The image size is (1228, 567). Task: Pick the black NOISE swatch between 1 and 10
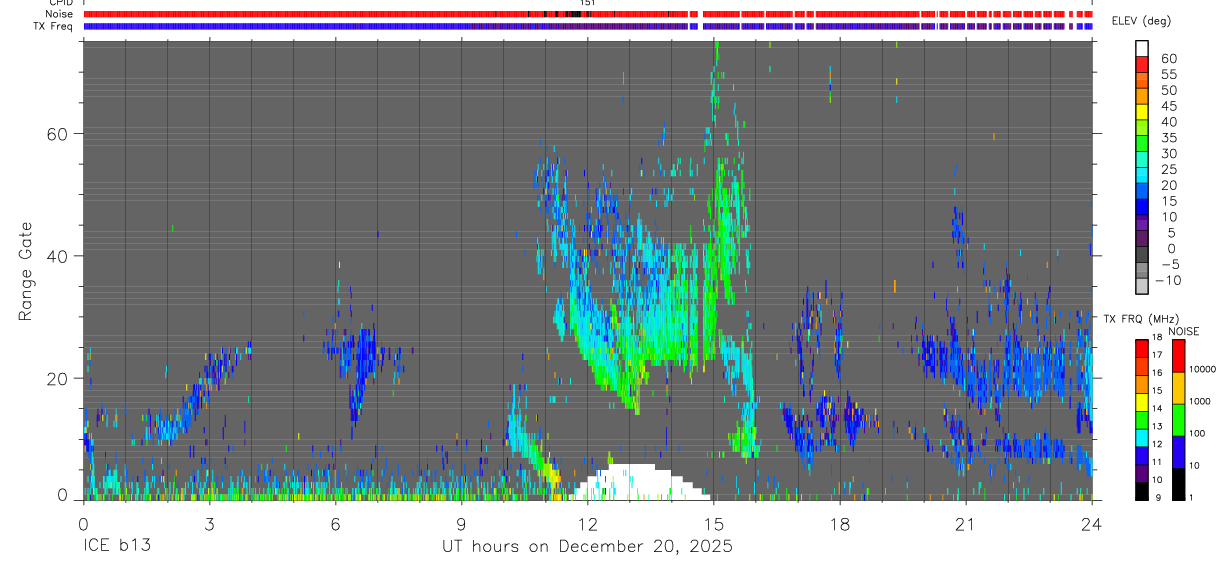[1178, 483]
